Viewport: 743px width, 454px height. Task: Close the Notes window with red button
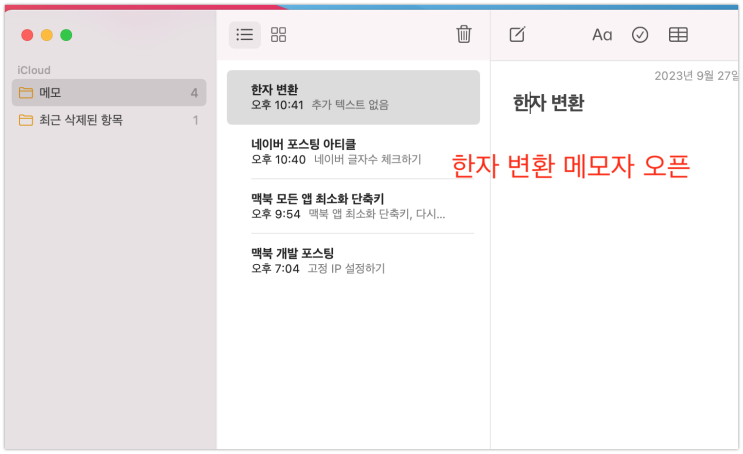(x=27, y=35)
